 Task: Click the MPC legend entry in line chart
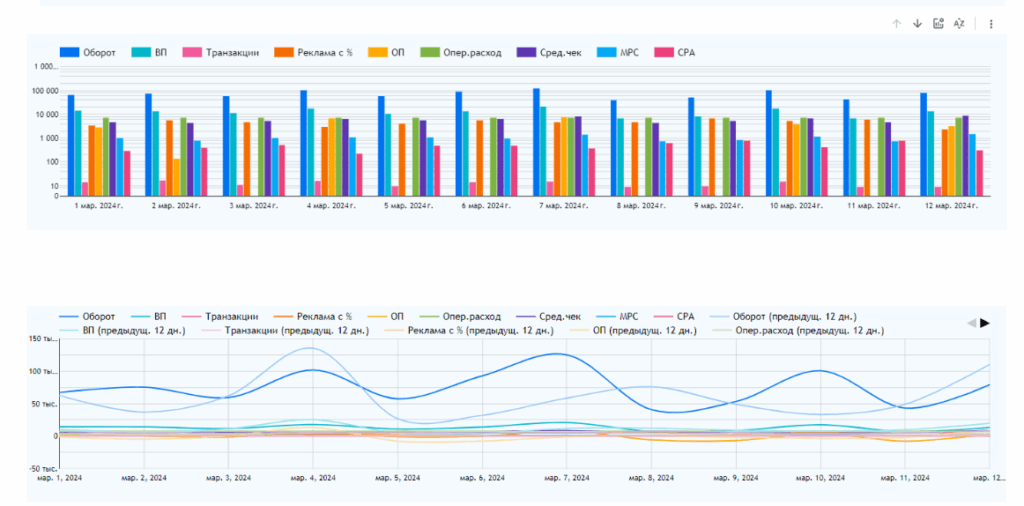[x=629, y=316]
